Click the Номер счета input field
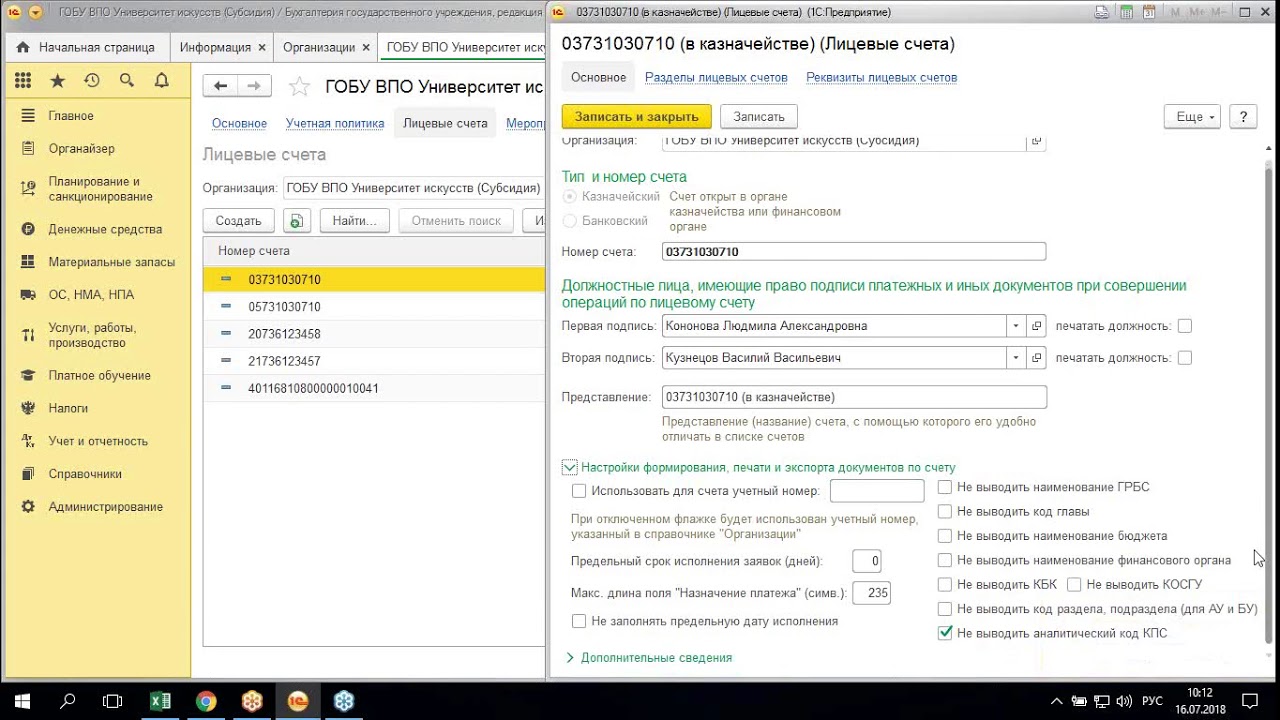The width and height of the screenshot is (1280, 720). (854, 252)
